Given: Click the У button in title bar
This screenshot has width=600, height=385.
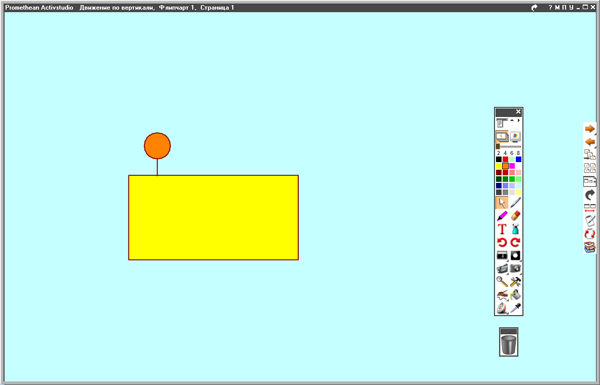Looking at the screenshot, I should 571,8.
